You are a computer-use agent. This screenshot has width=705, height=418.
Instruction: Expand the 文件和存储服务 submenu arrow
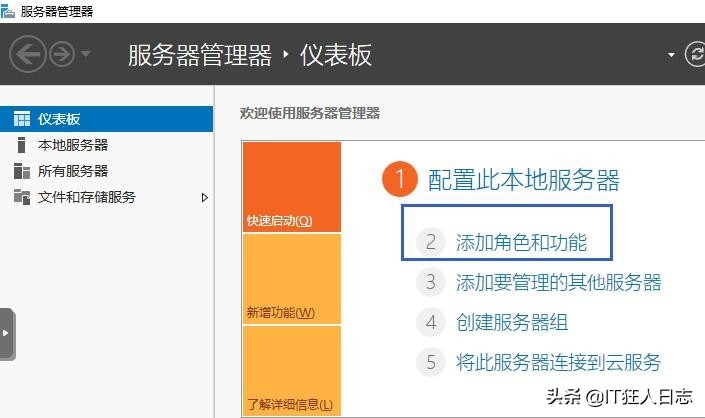click(x=205, y=197)
